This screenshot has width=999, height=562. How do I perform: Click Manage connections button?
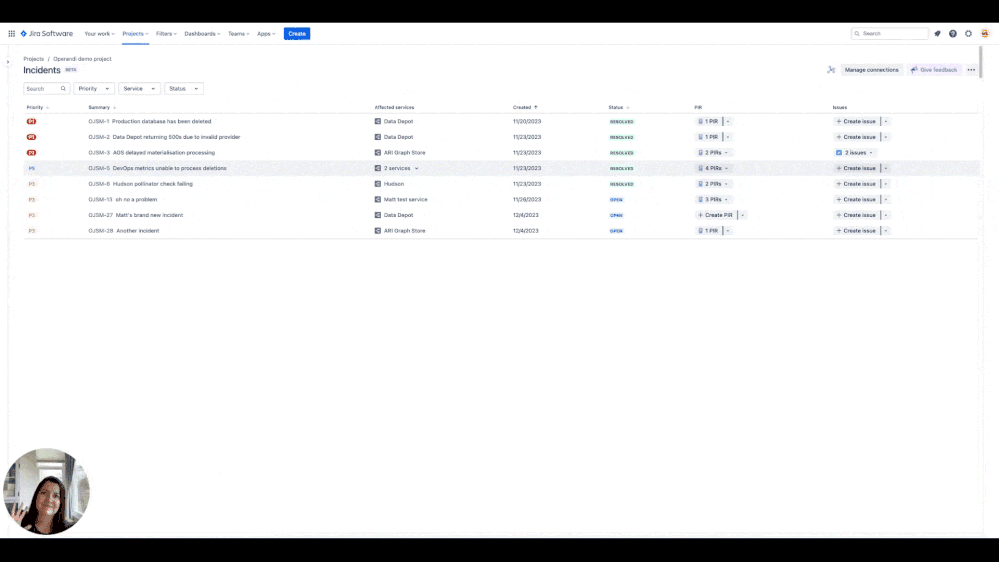coord(872,70)
